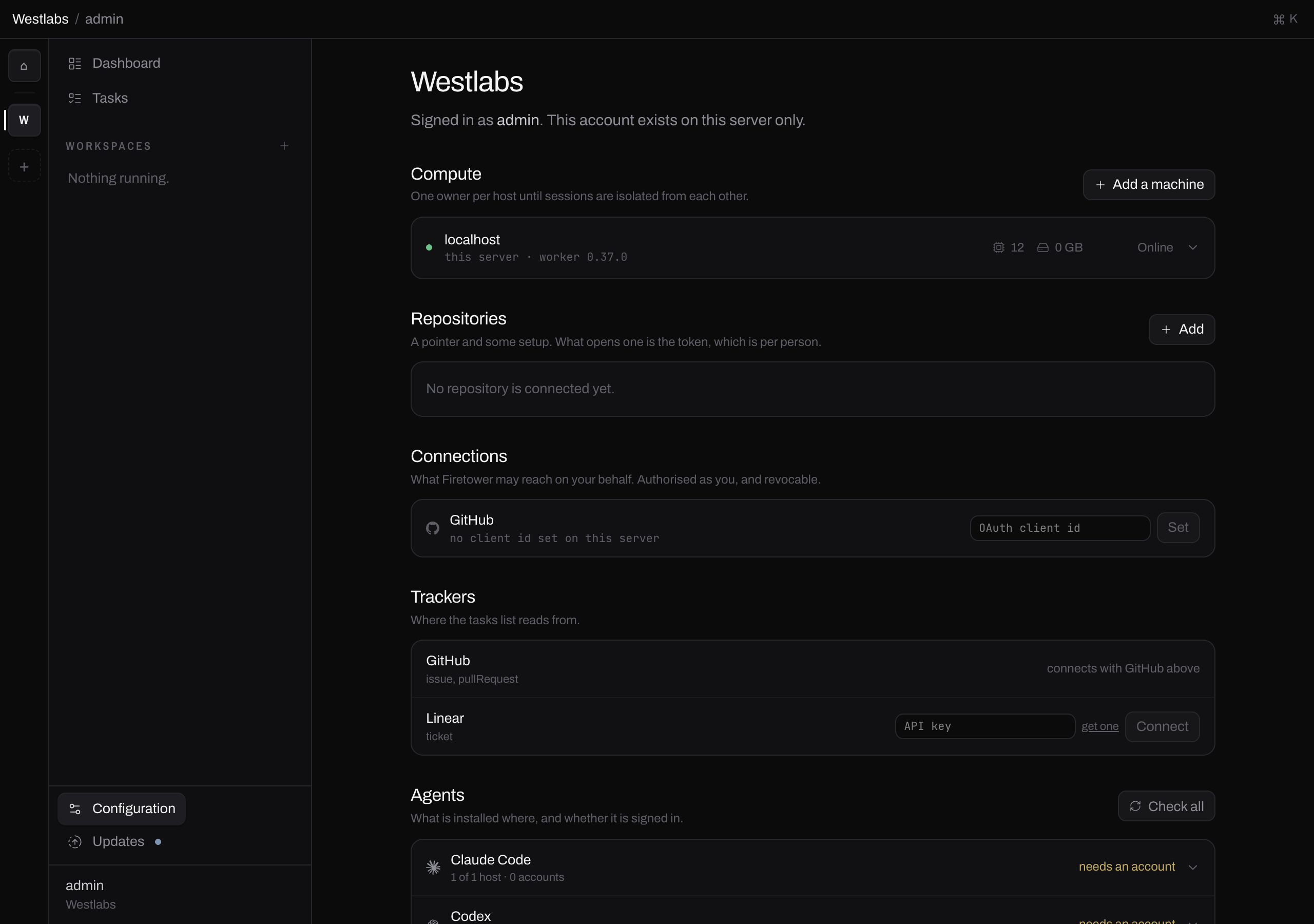Click the Linear tracker name

(x=445, y=718)
